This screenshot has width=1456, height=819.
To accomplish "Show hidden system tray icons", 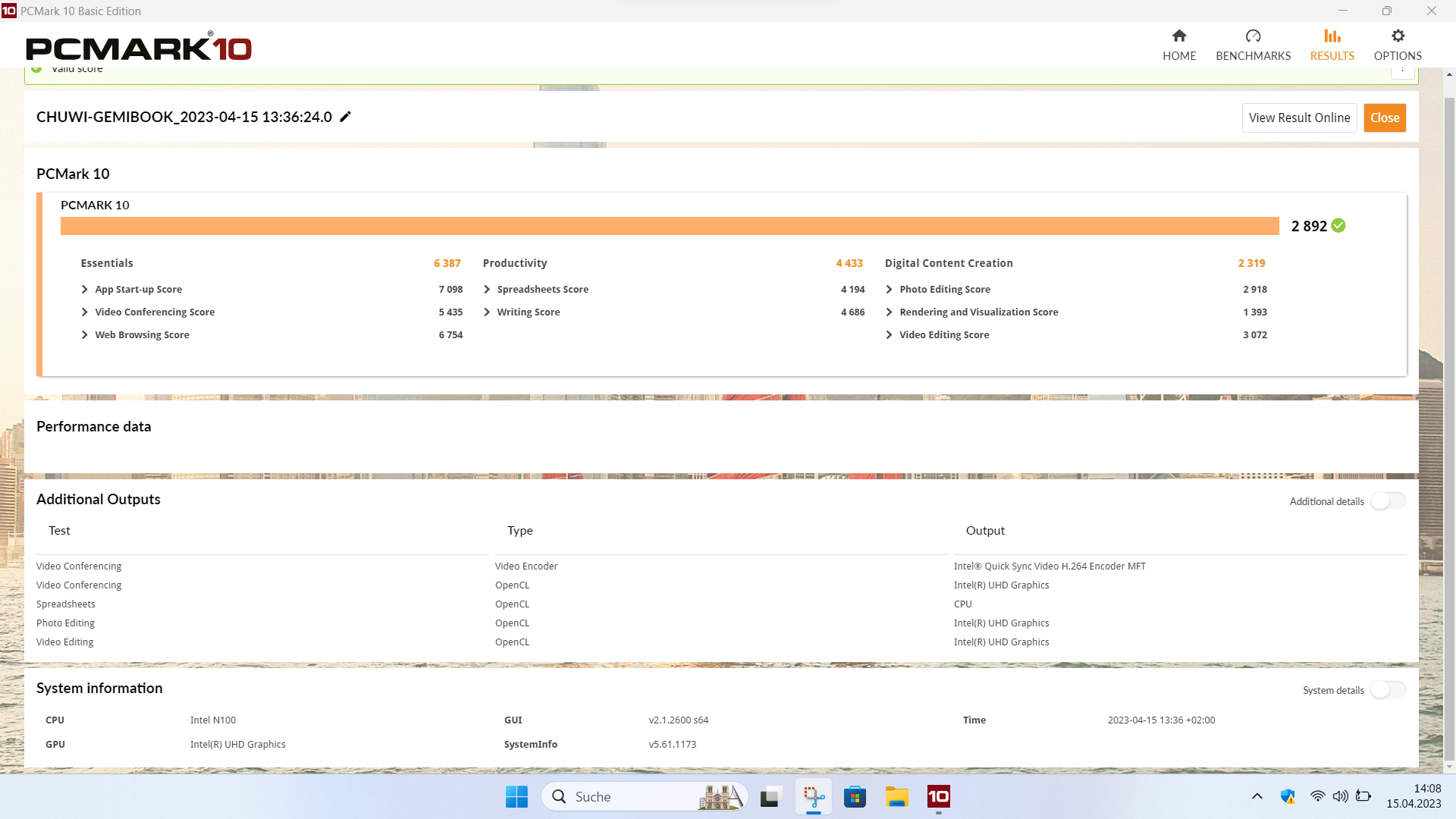I will (x=1257, y=796).
